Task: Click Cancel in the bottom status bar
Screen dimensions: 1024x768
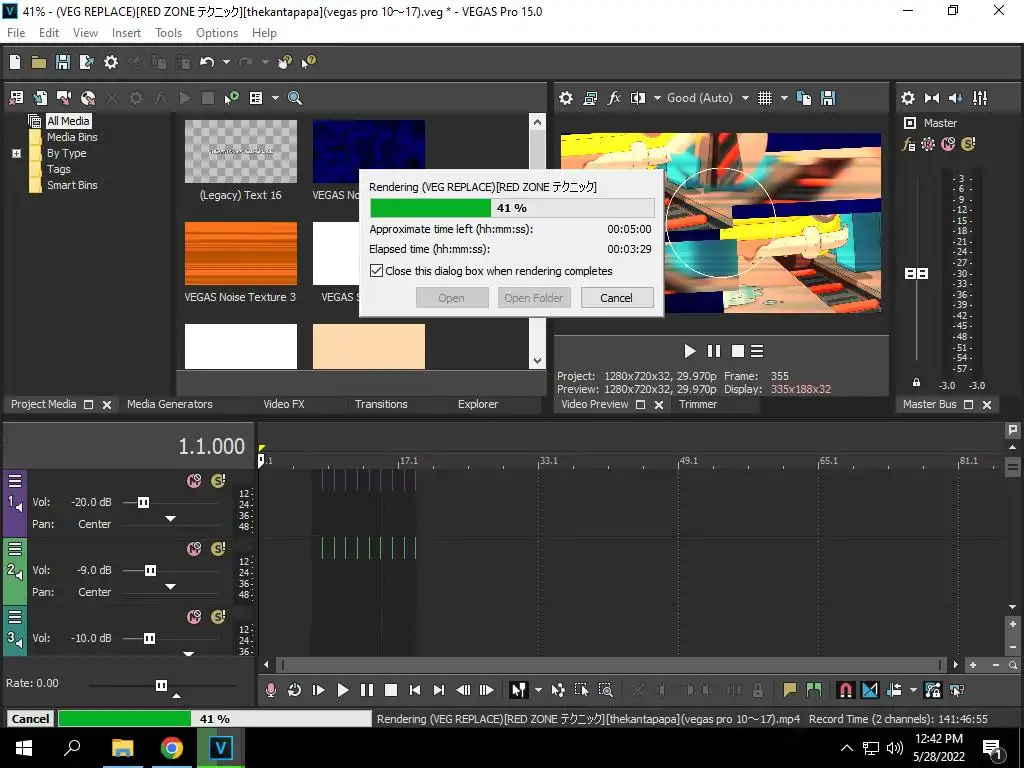Action: click(30, 718)
